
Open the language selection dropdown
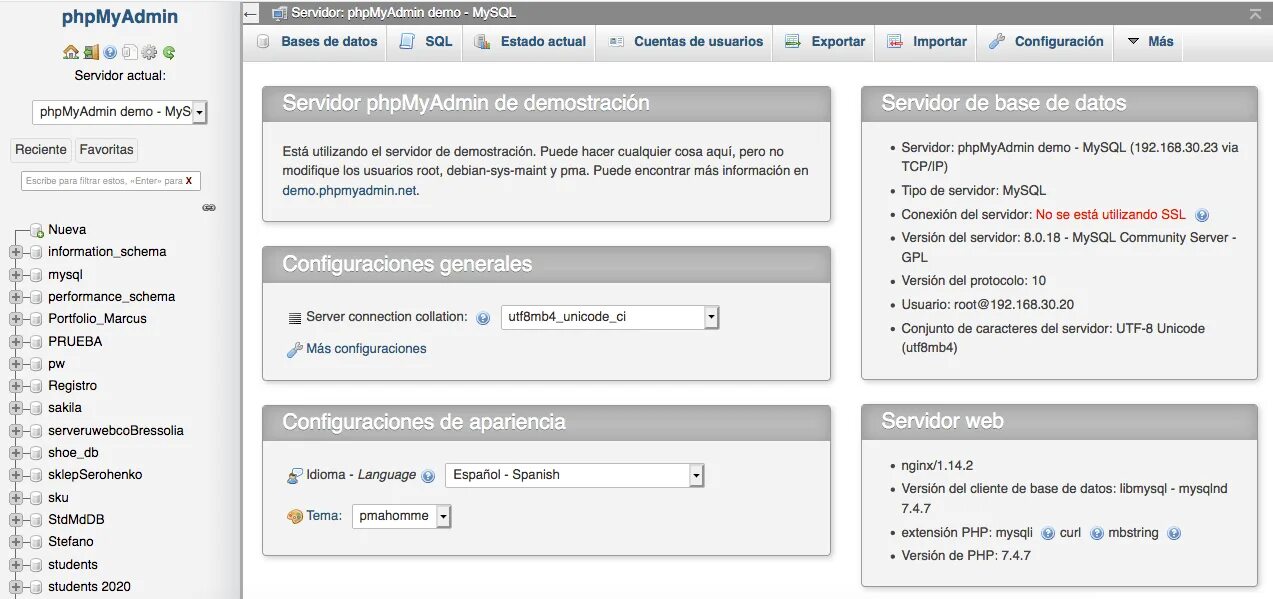[x=574, y=475]
